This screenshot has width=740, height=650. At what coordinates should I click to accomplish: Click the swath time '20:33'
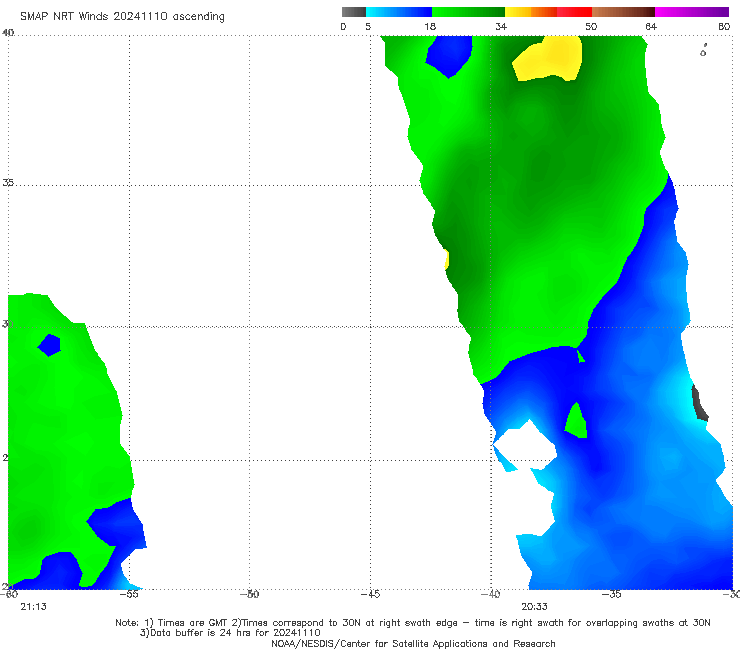click(534, 607)
